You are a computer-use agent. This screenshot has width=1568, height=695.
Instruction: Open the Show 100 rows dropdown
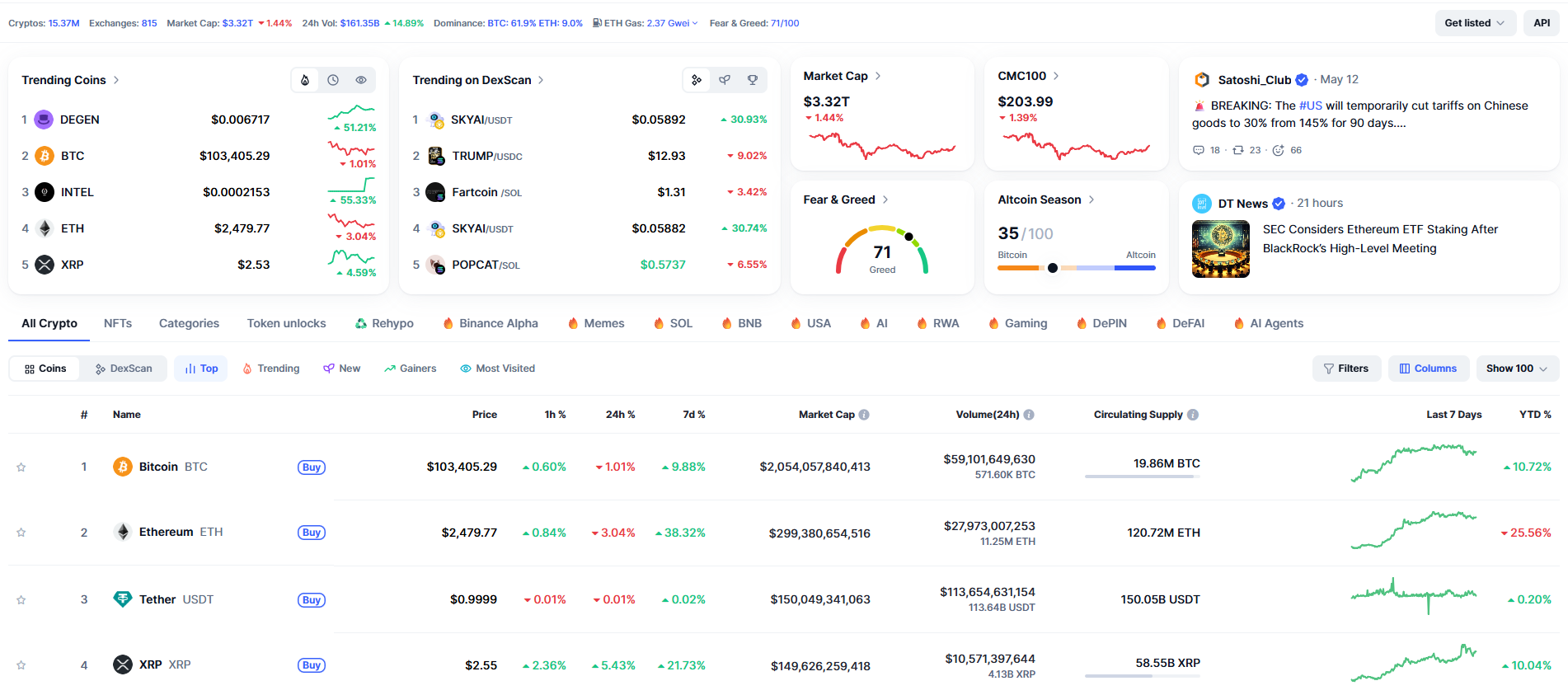tap(1517, 369)
